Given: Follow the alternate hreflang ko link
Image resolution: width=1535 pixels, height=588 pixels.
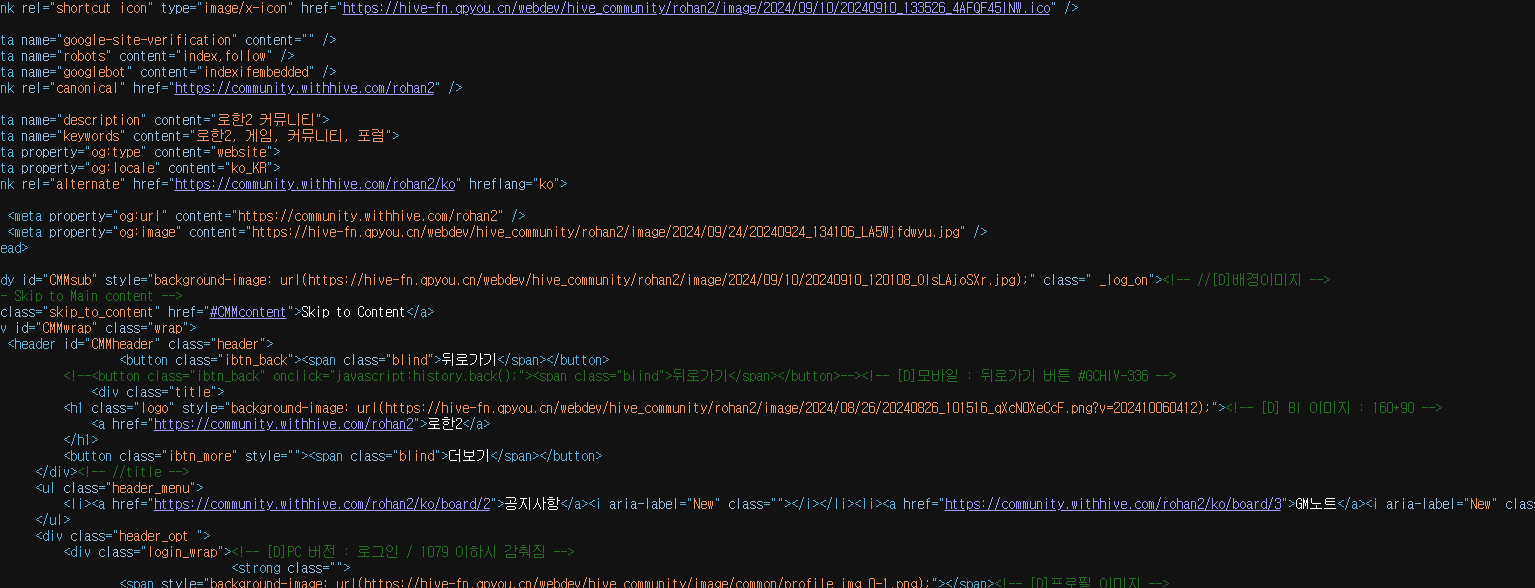Looking at the screenshot, I should [x=316, y=184].
